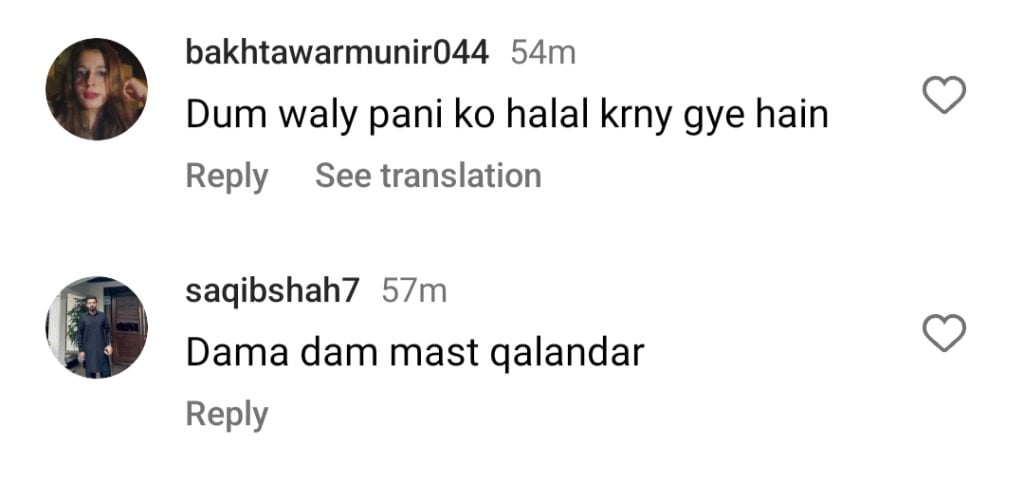Tap Reply beside the See translation link
This screenshot has width=1024, height=484.
tap(227, 176)
